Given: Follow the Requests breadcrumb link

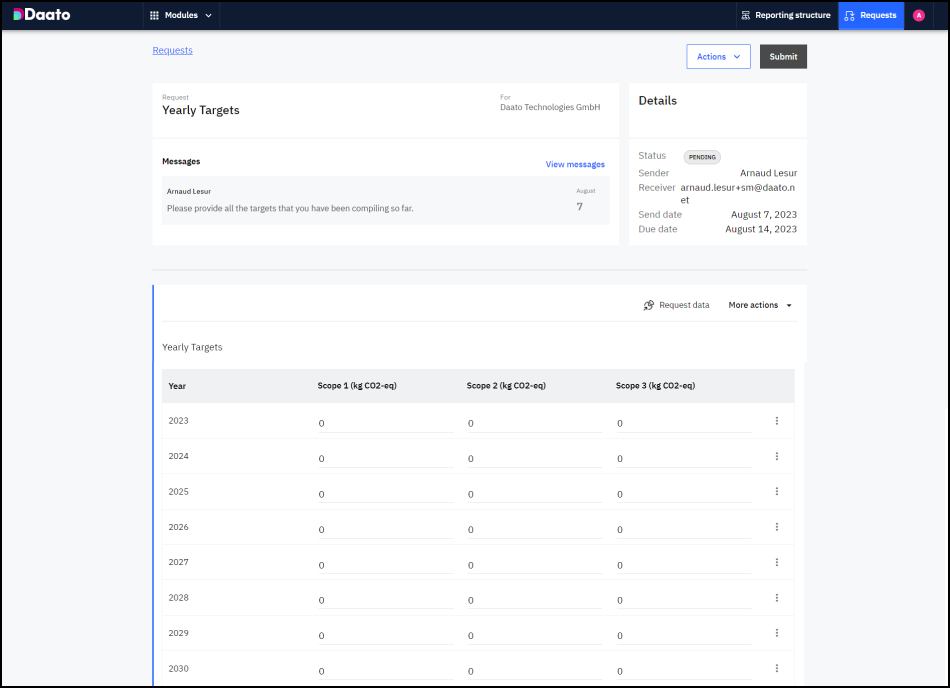Looking at the screenshot, I should 172,50.
